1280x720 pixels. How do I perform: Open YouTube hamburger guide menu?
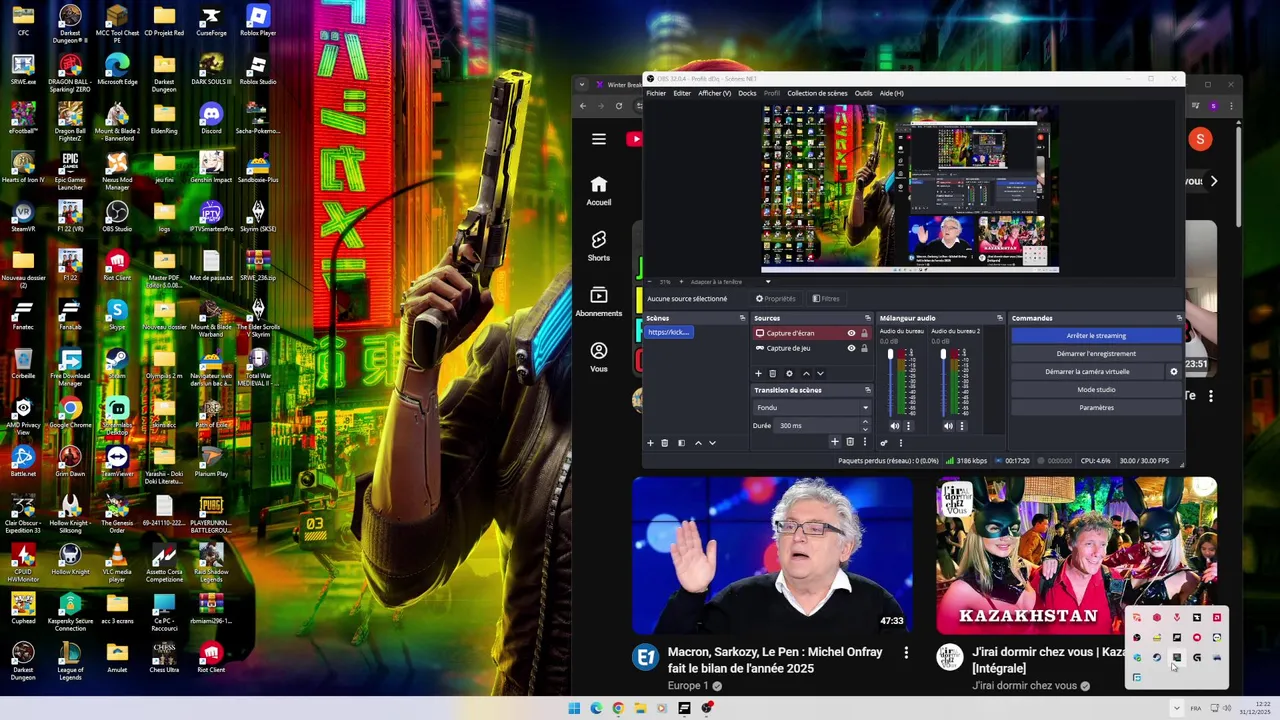599,139
